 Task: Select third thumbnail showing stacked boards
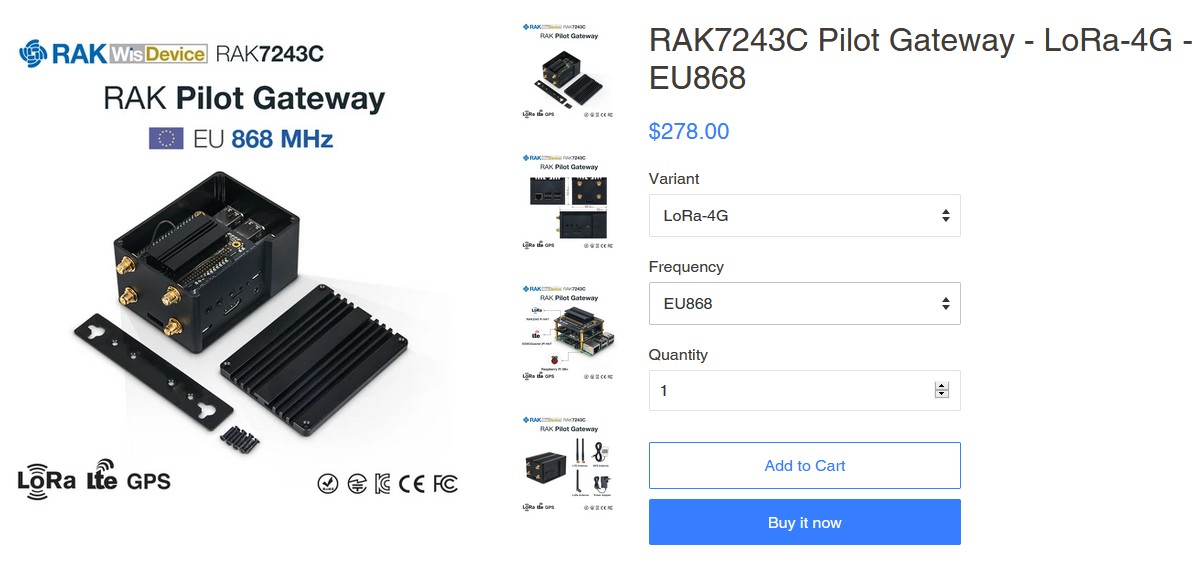[x=568, y=333]
